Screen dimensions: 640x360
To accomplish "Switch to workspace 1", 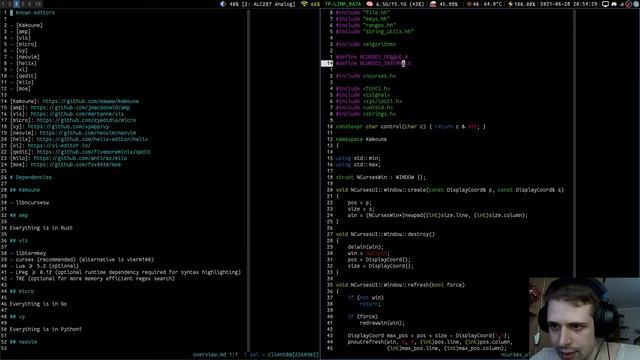I will pyautogui.click(x=4, y=4).
